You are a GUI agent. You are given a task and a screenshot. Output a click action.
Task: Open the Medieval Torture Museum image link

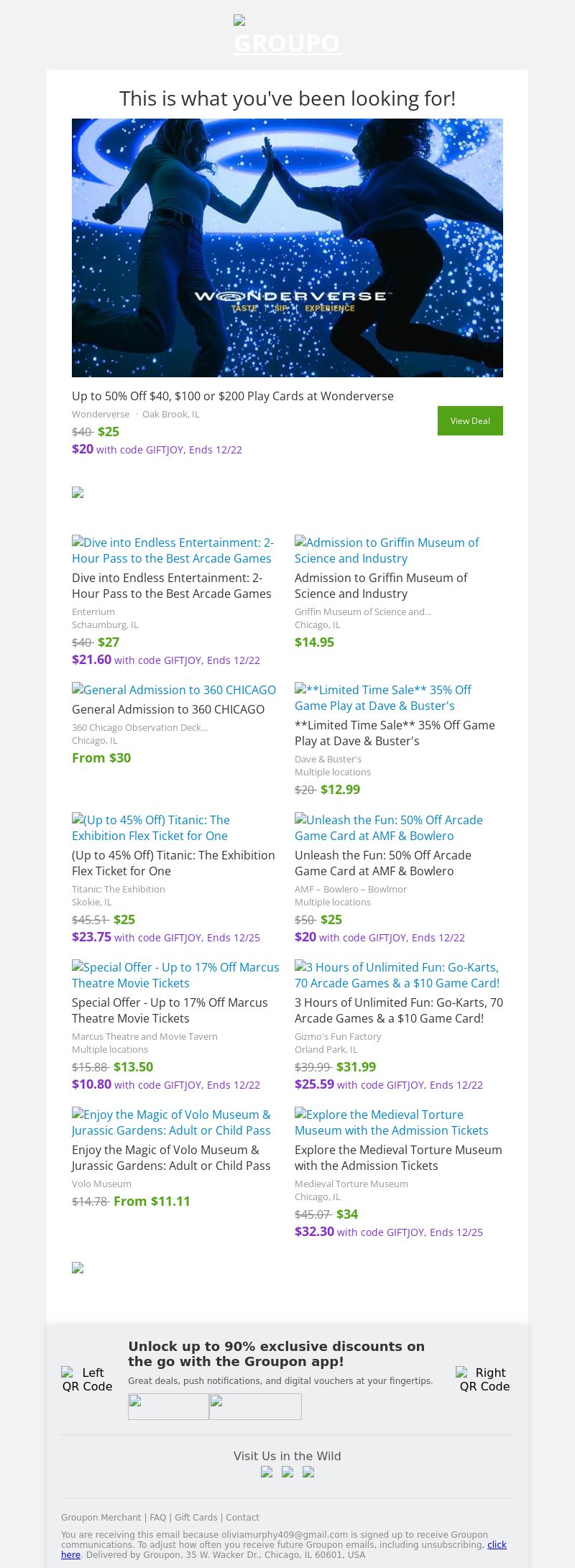pyautogui.click(x=391, y=1122)
